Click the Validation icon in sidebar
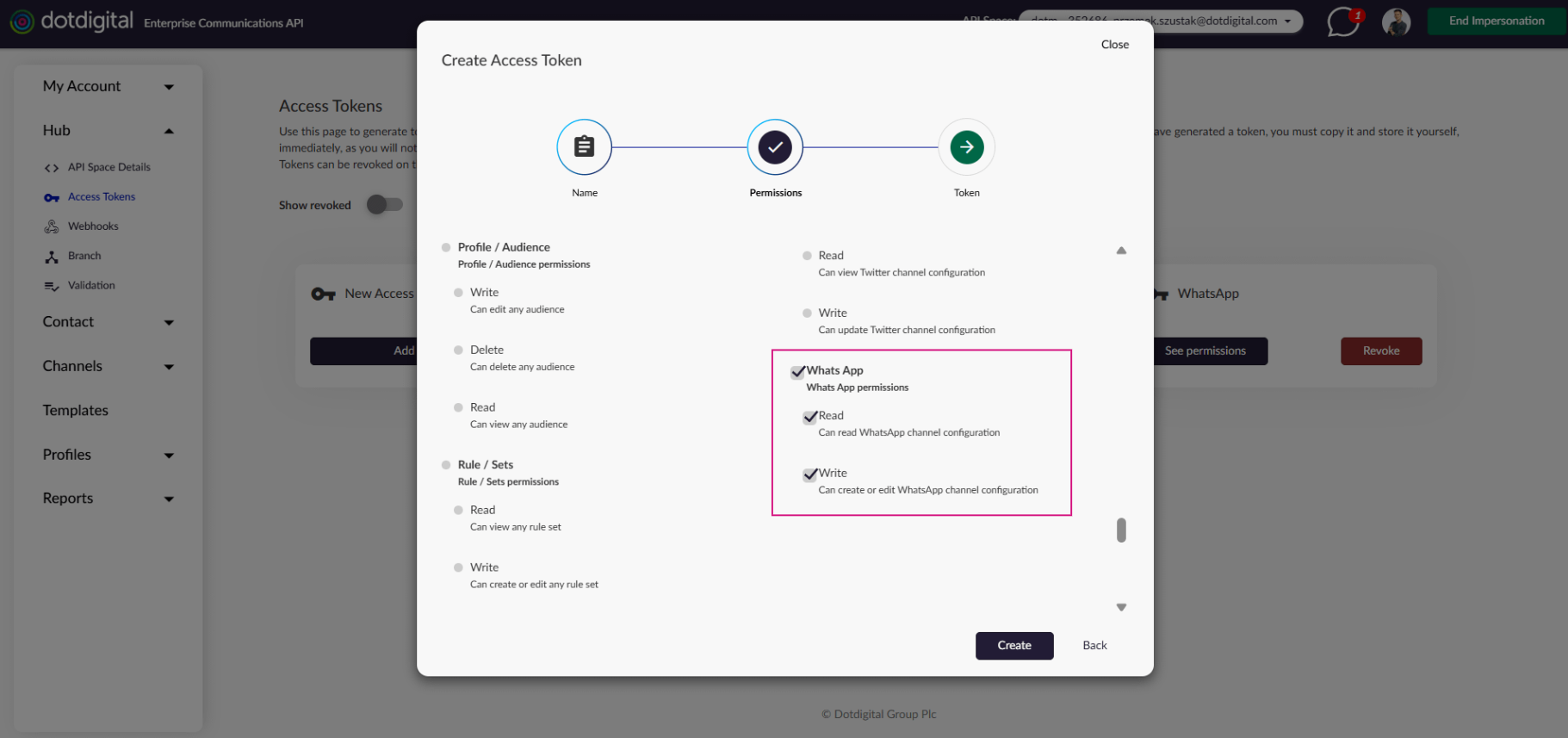The width and height of the screenshot is (1568, 738). (x=52, y=286)
